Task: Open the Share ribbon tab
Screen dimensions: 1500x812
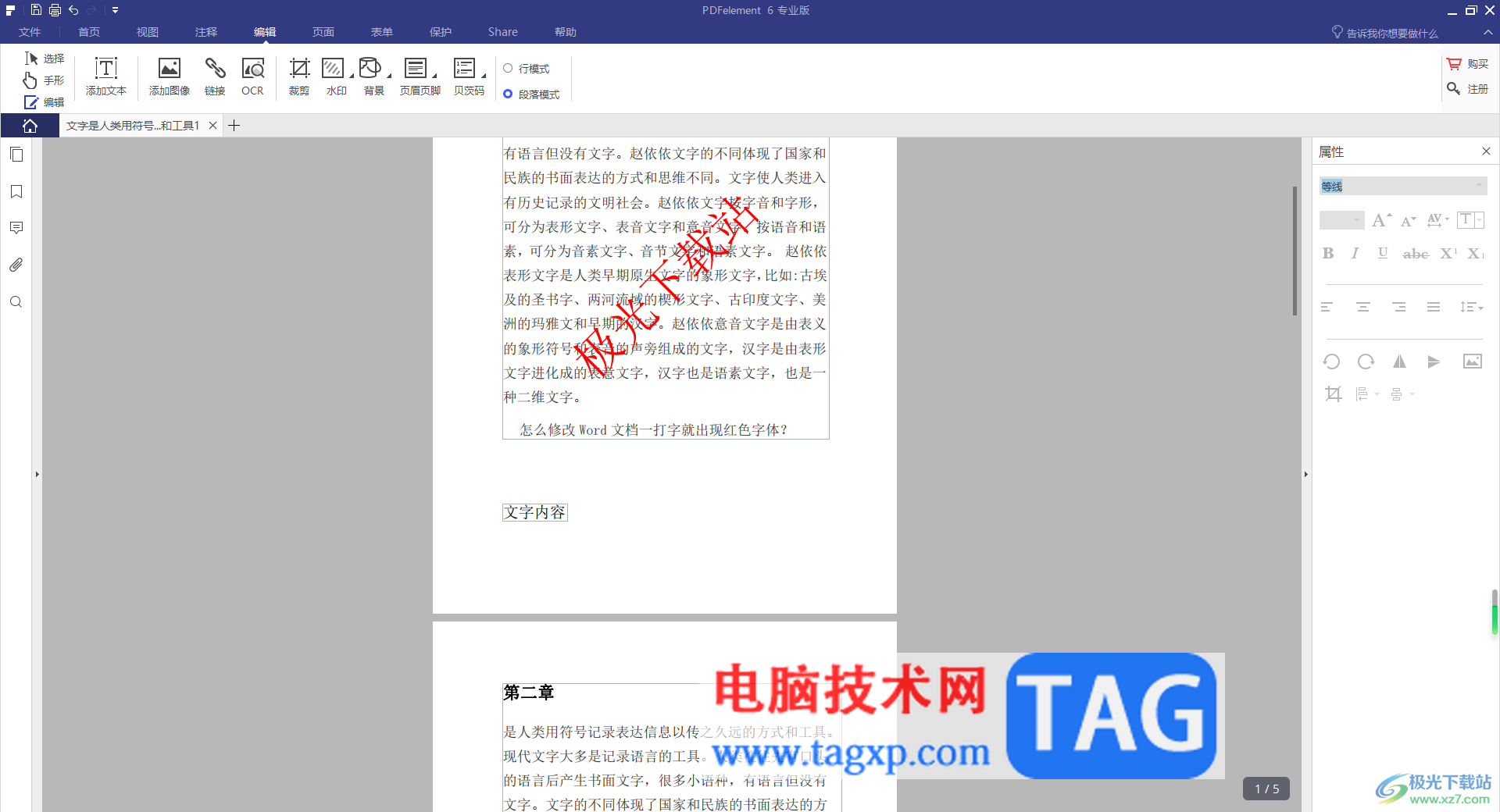Action: [x=503, y=32]
